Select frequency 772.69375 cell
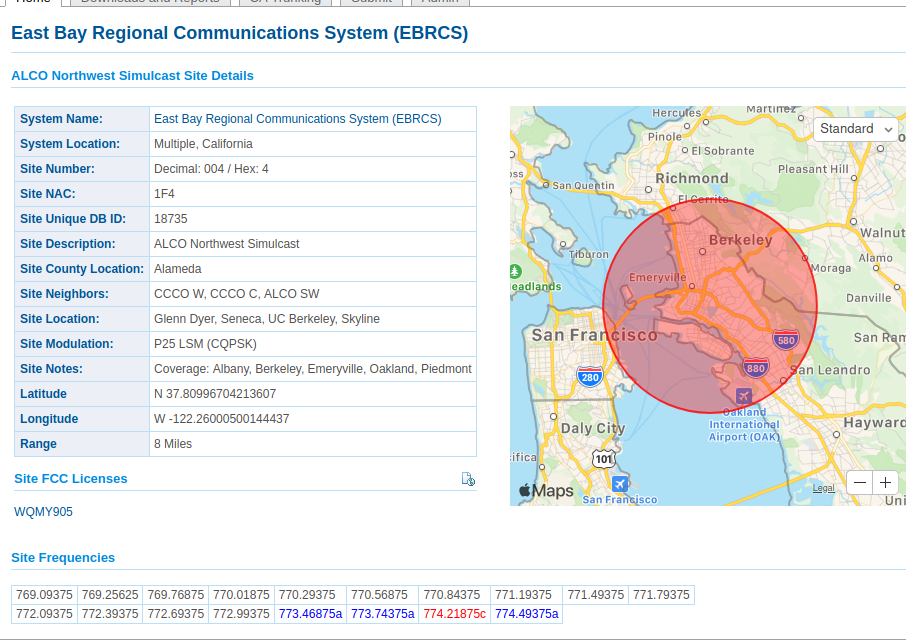 [176, 614]
